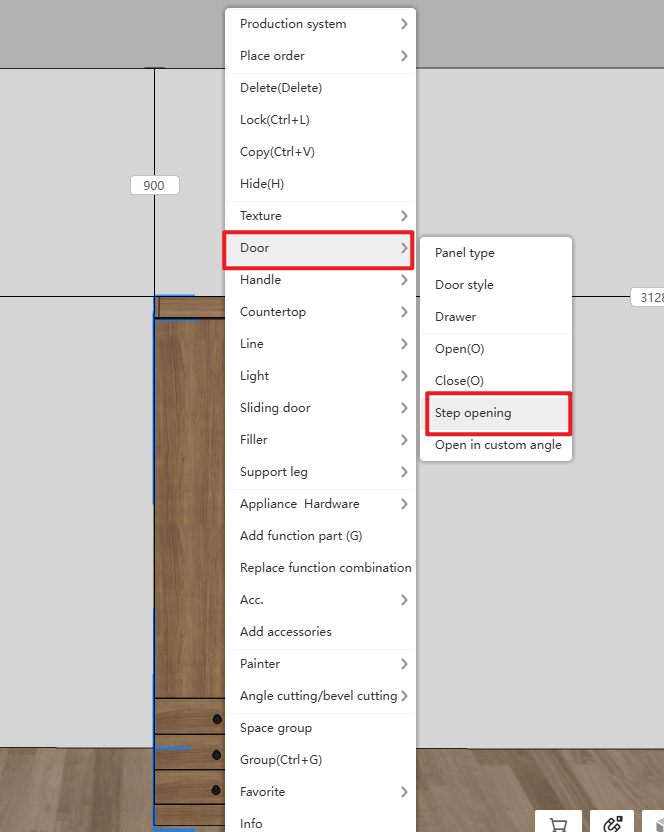Image resolution: width=664 pixels, height=832 pixels.
Task: Click the wooden cabinet door panel
Action: [x=190, y=500]
